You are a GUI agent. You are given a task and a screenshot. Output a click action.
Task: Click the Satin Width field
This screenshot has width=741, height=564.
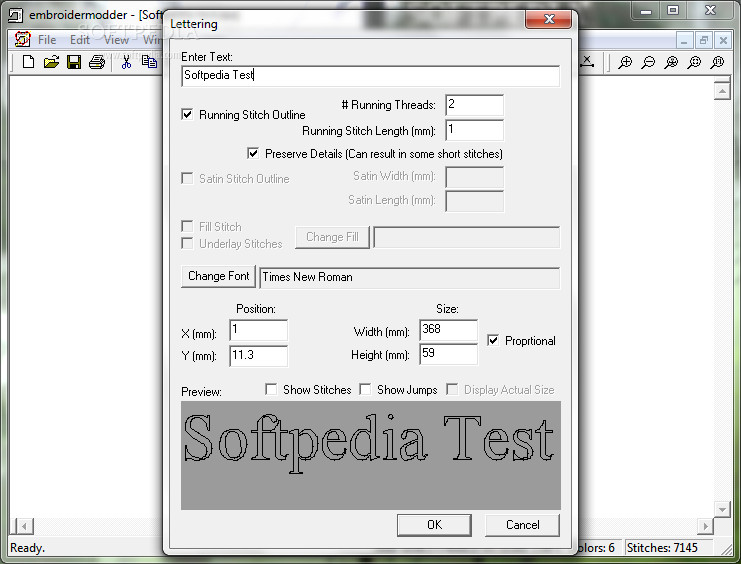[x=474, y=177]
